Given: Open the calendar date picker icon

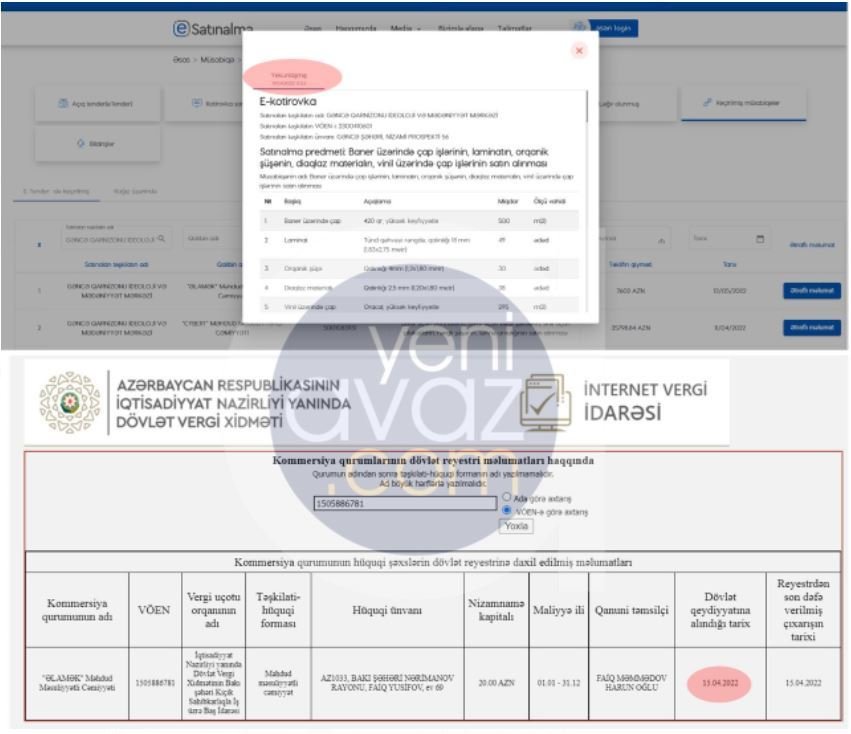Looking at the screenshot, I should pos(760,238).
